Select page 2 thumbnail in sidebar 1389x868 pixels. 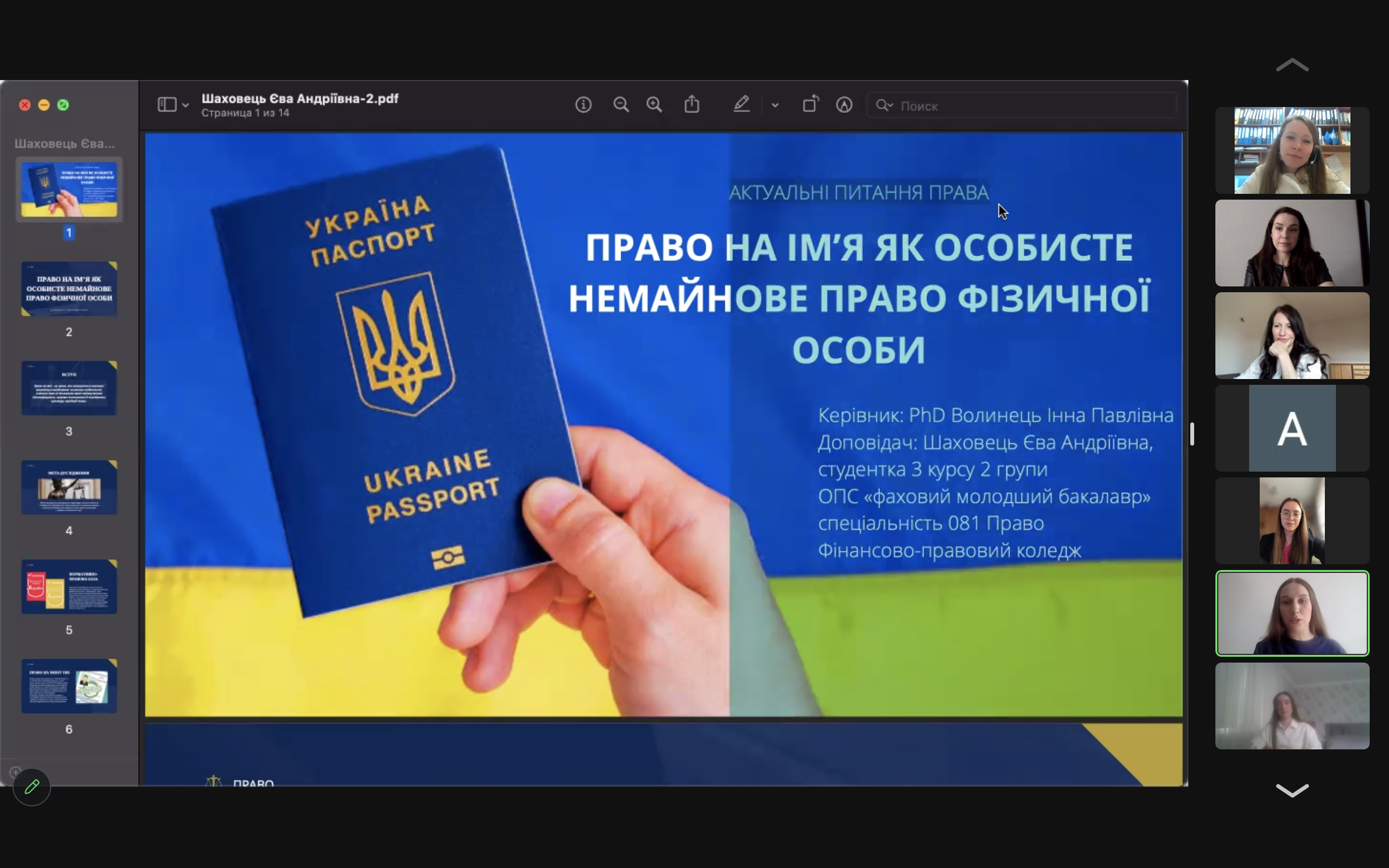tap(69, 289)
